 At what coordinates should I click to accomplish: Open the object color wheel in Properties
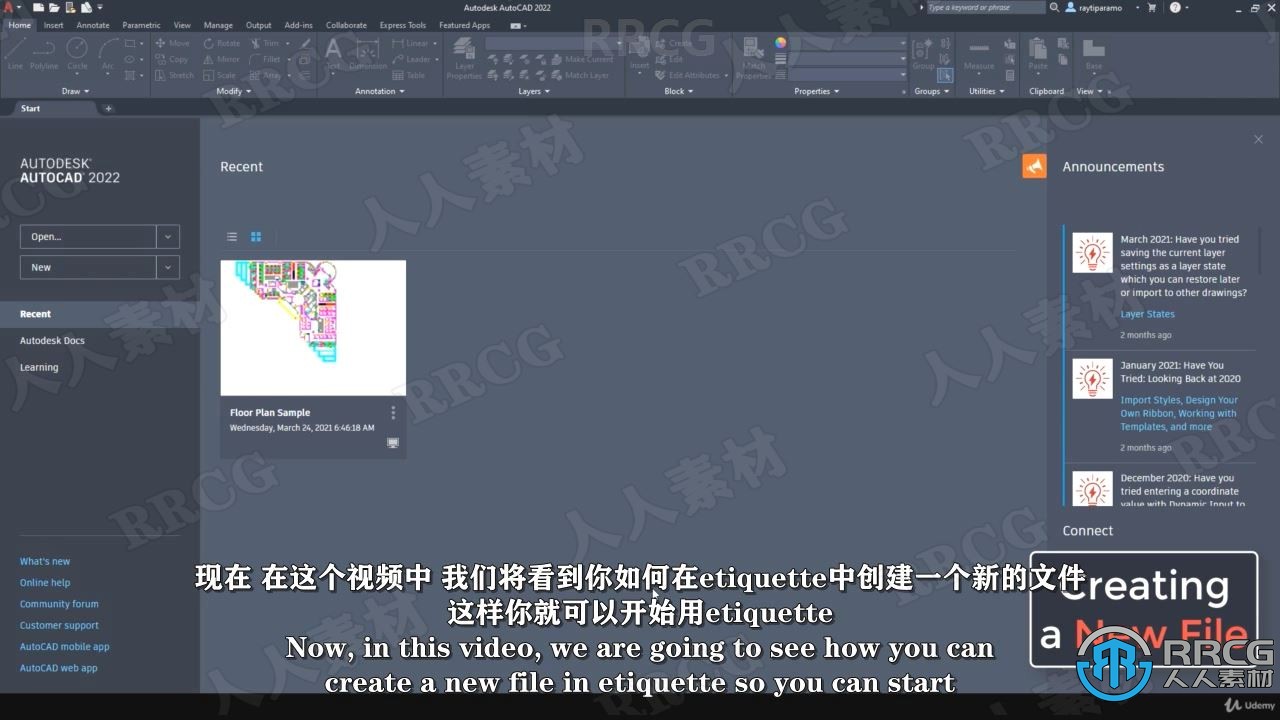pyautogui.click(x=780, y=43)
